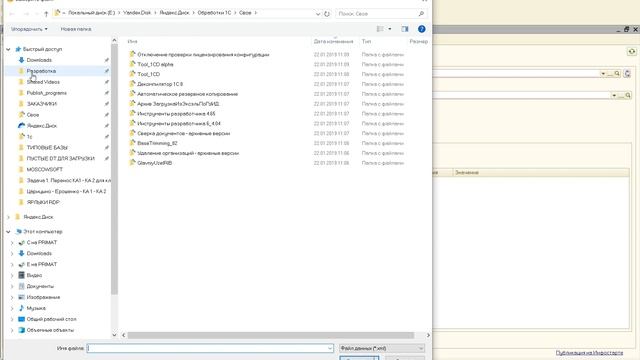Click Обработки 1С in the address path
This screenshot has height=360, width=640.
click(x=214, y=13)
